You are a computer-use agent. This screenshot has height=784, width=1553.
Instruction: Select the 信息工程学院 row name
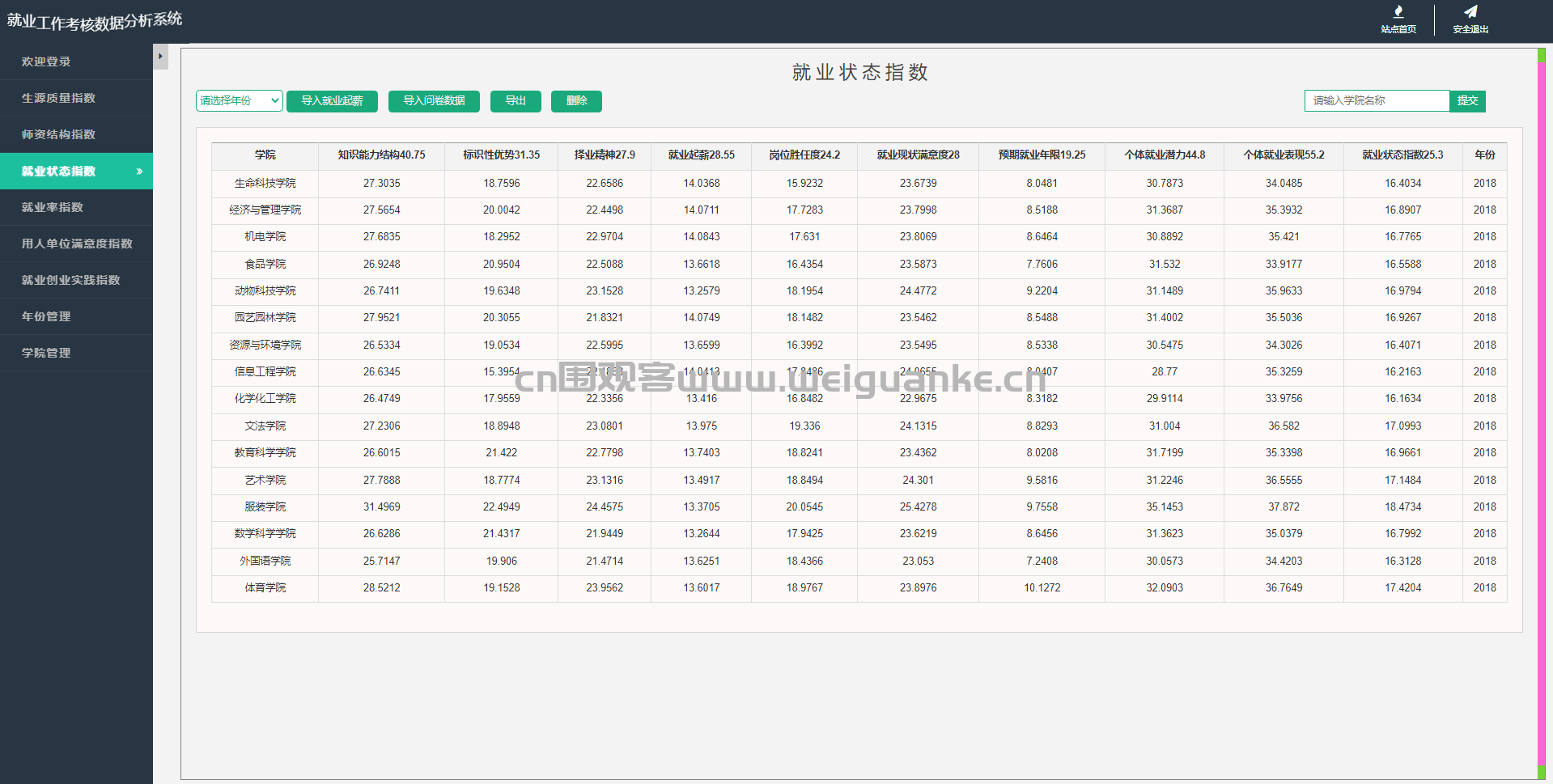(265, 372)
